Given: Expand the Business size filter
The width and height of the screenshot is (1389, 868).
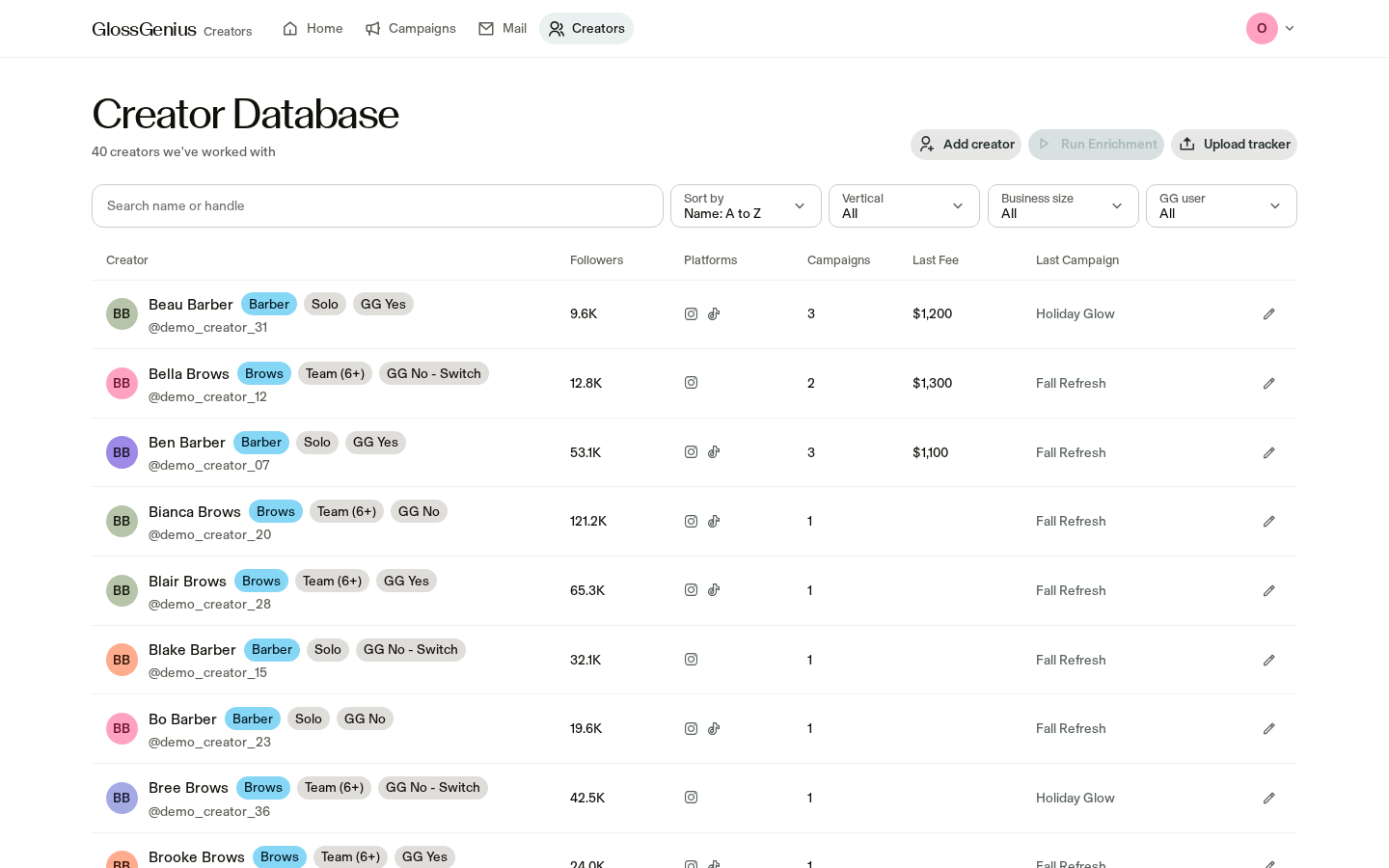Looking at the screenshot, I should coord(1063,206).
